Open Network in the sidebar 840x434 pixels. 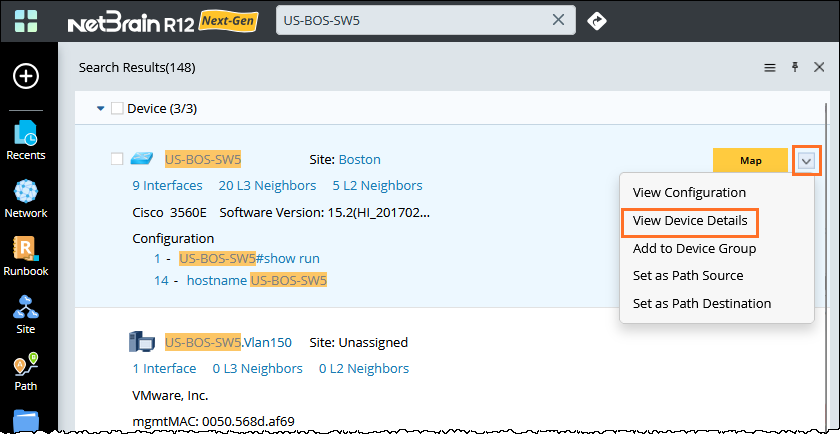click(26, 198)
